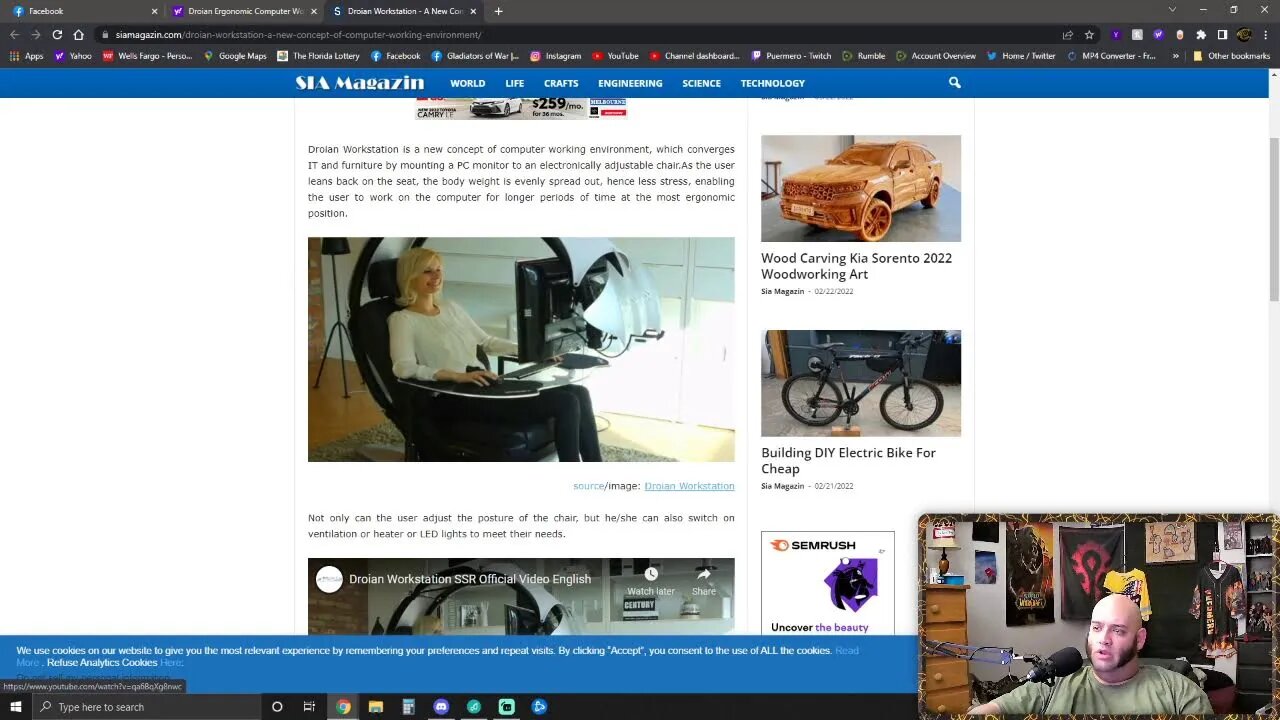Open Home / Twitter bookmark
Viewport: 1280px width, 720px height.
[1020, 56]
